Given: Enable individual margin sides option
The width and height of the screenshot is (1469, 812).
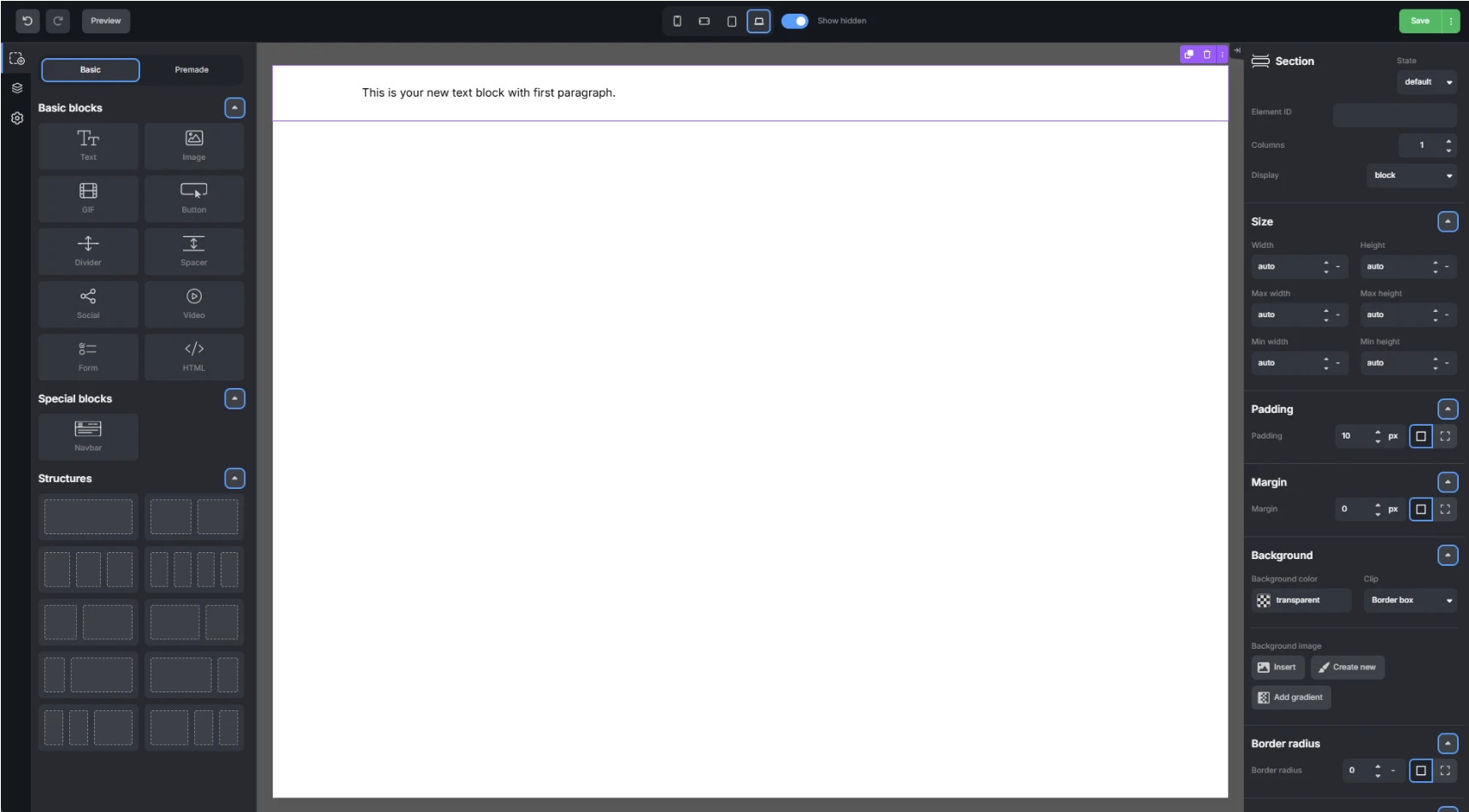Looking at the screenshot, I should coord(1445,509).
